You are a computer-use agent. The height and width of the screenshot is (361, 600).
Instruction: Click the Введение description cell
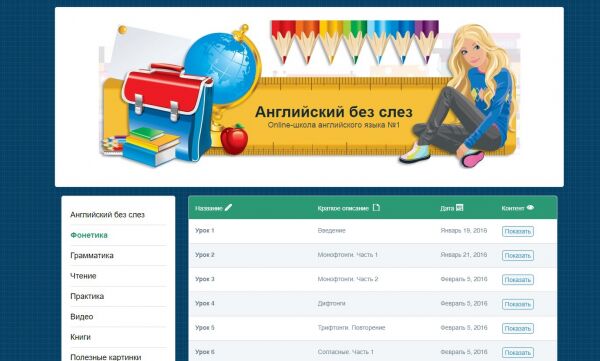click(331, 230)
